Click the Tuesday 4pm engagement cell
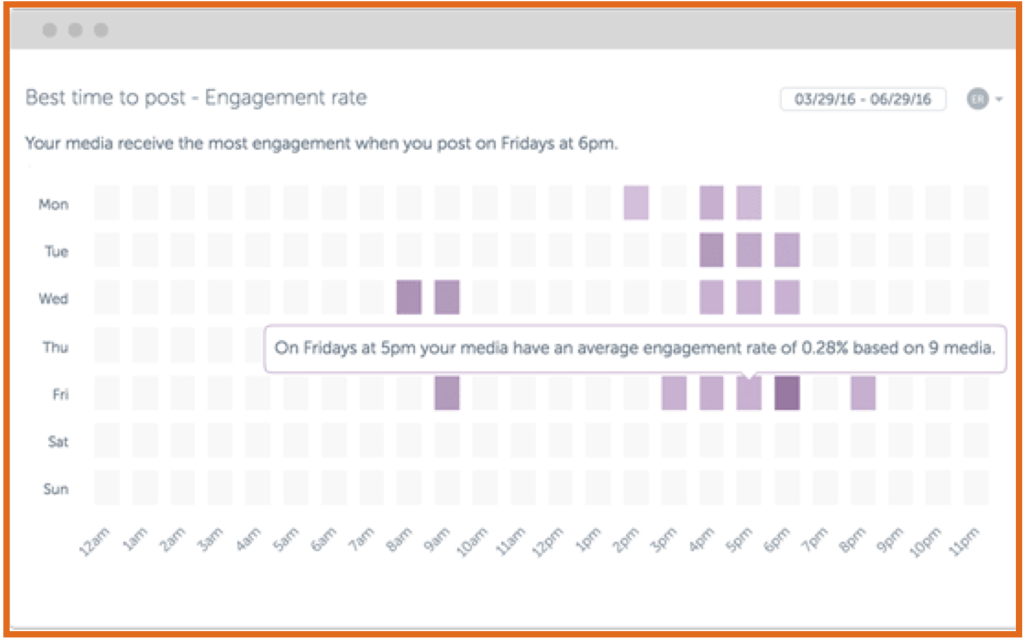The image size is (1024, 640). [711, 250]
